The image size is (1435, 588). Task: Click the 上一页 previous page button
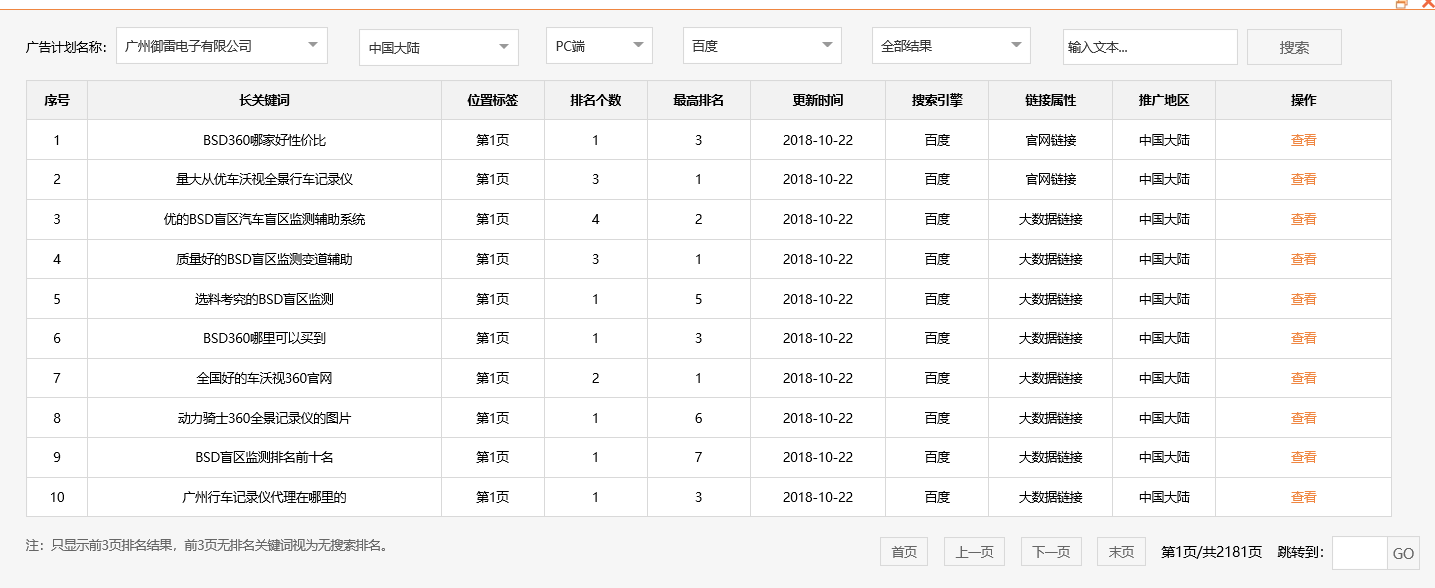(x=973, y=551)
